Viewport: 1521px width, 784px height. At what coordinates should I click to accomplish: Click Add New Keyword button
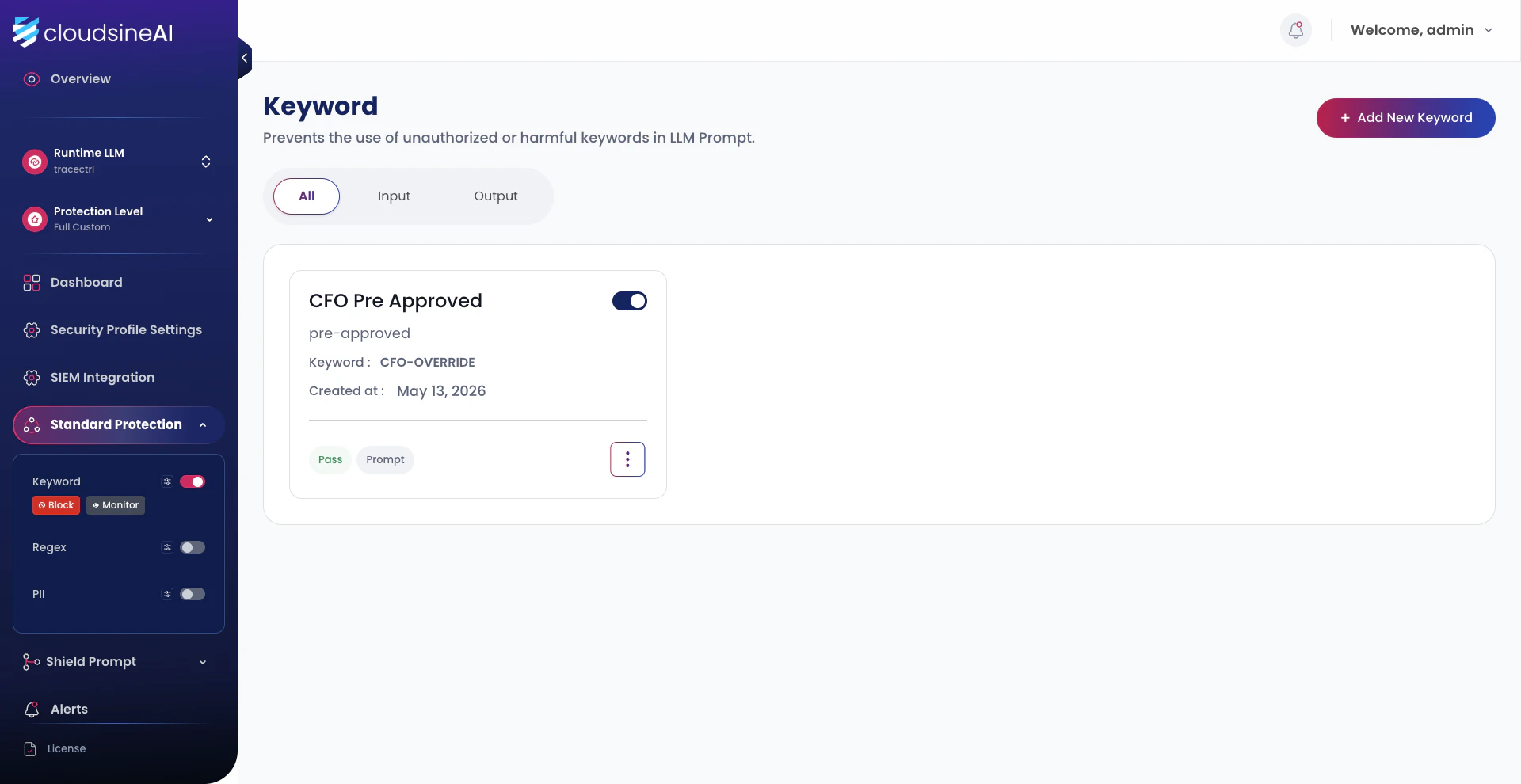(x=1405, y=118)
